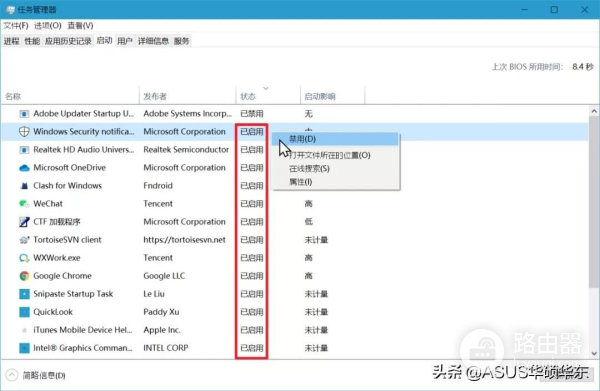Switch to the 用户 tab
The width and height of the screenshot is (600, 391).
pos(125,41)
